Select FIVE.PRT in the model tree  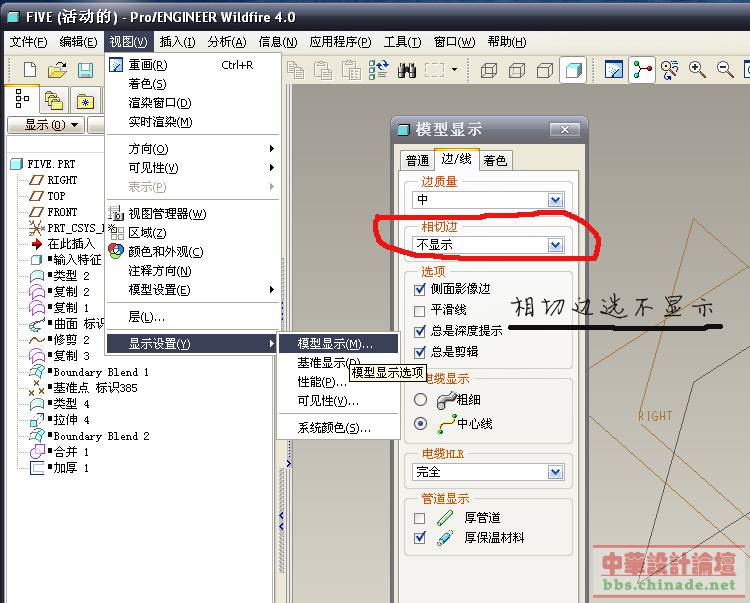[x=51, y=164]
